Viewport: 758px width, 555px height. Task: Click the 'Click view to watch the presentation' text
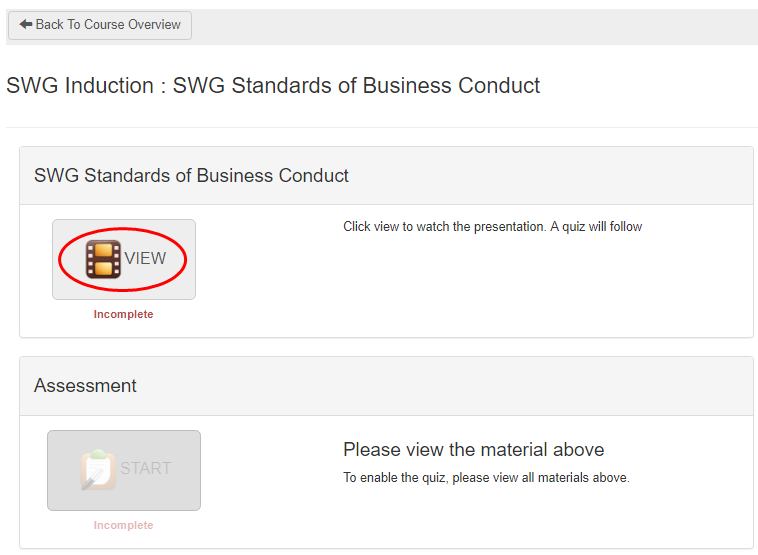(x=445, y=227)
